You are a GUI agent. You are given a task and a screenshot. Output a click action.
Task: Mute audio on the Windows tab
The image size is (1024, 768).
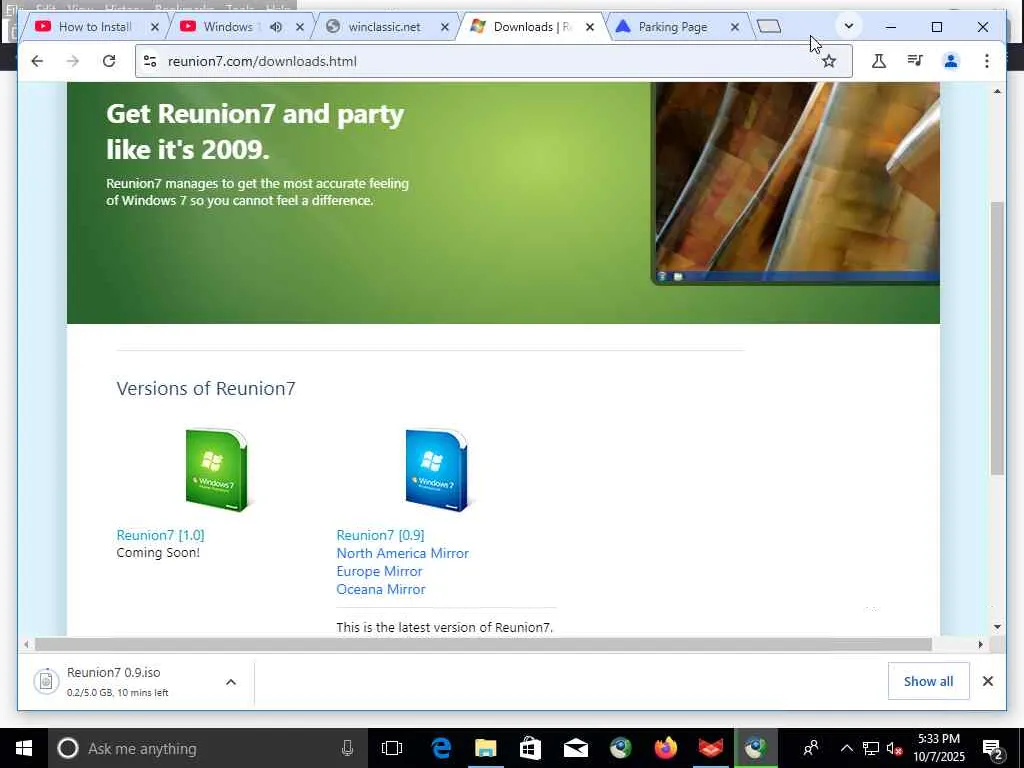(x=276, y=27)
